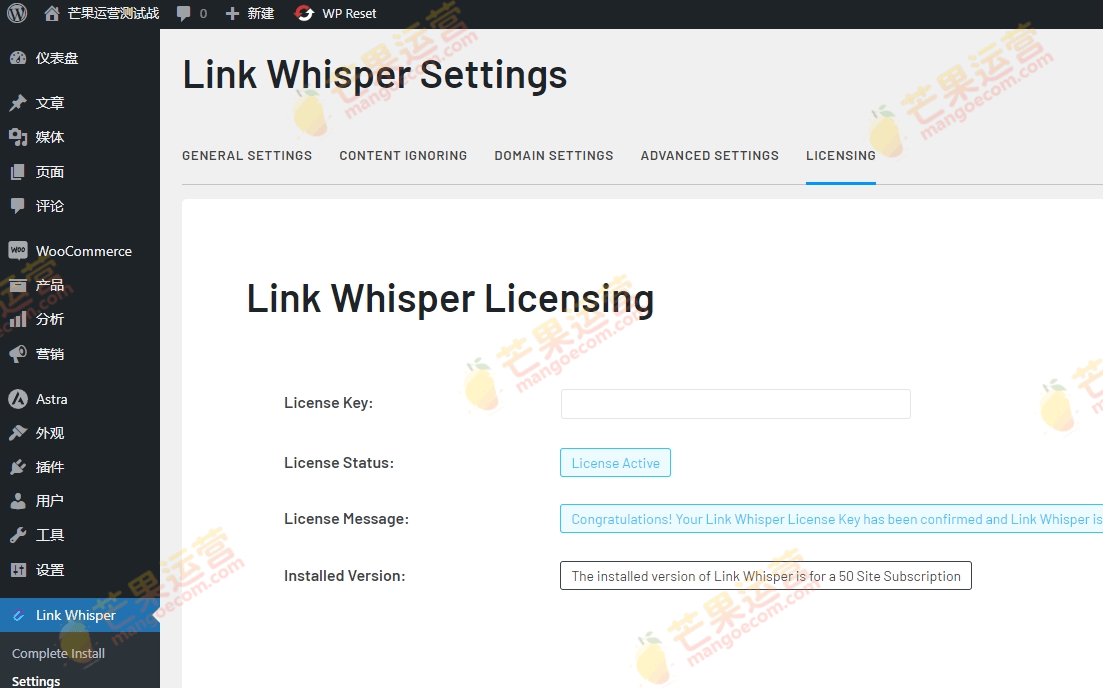This screenshot has height=688, width=1103.
Task: Switch to the Advanced Settings tab
Action: point(709,155)
